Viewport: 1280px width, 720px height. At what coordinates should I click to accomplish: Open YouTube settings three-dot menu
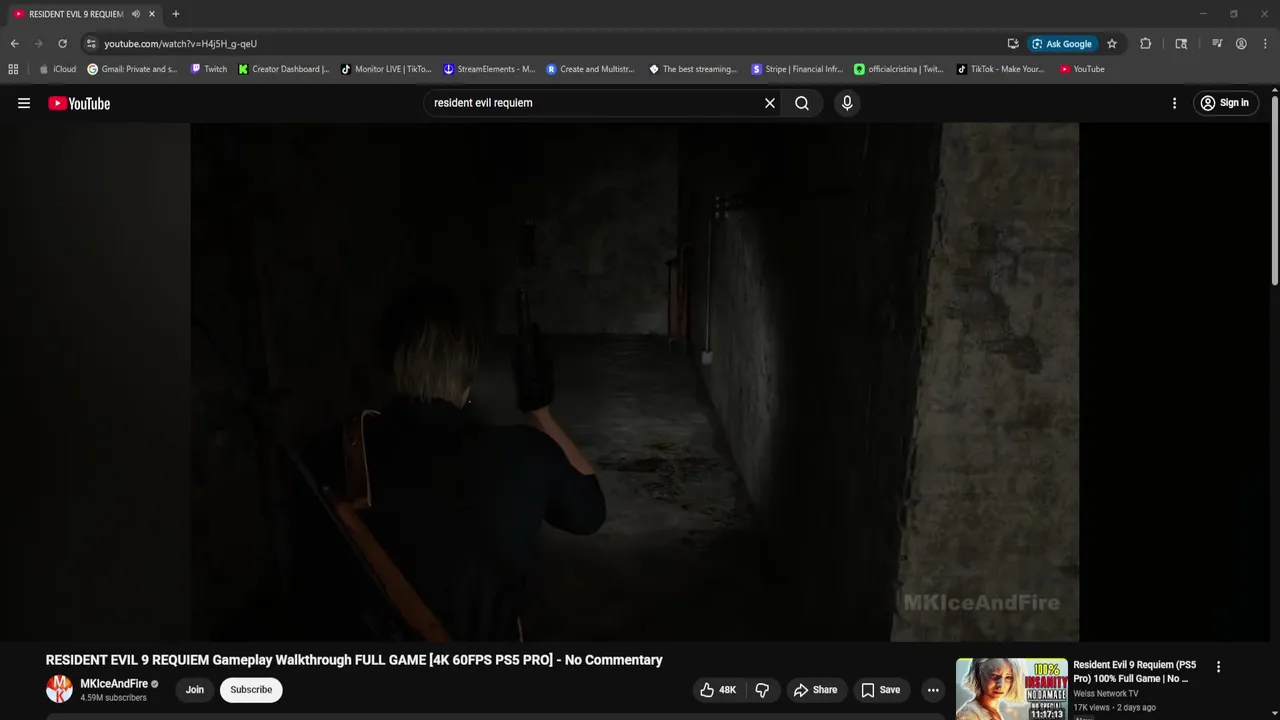1174,103
